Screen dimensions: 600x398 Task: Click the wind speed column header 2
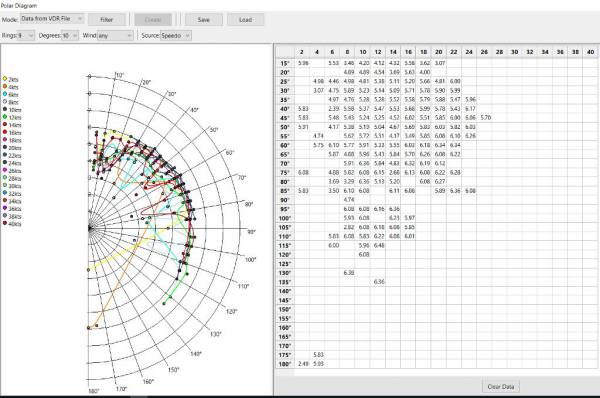pyautogui.click(x=302, y=52)
